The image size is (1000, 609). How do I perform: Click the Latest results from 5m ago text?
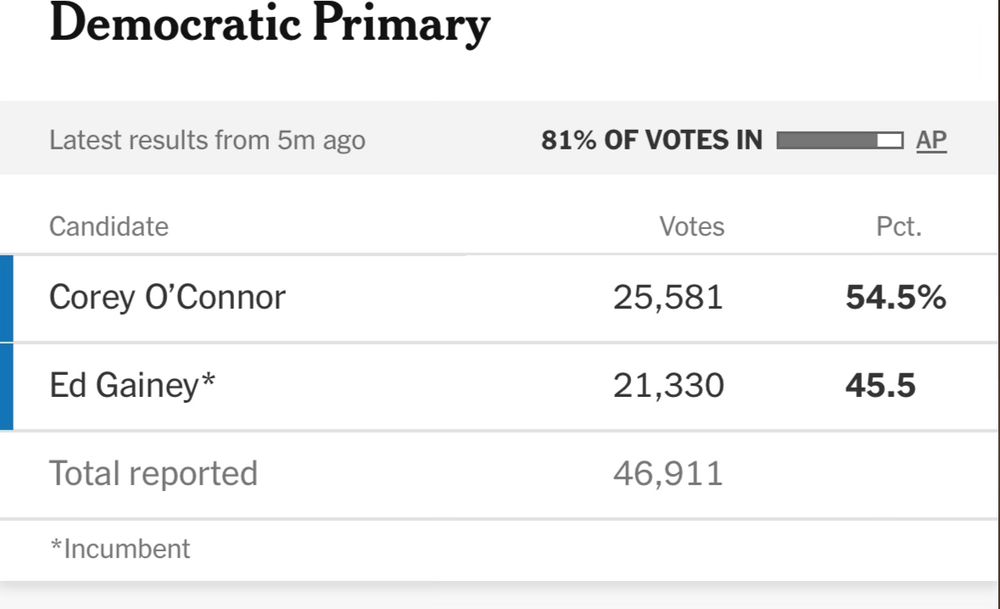[207, 140]
